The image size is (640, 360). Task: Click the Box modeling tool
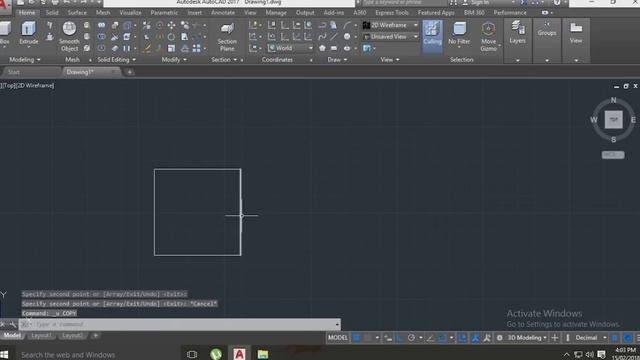(x=4, y=33)
